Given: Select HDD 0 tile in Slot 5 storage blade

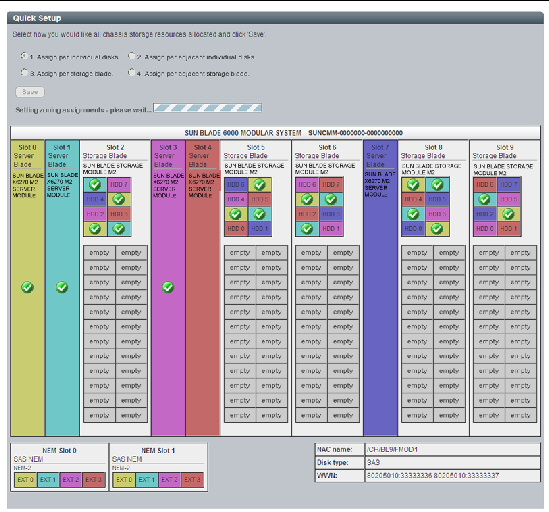Looking at the screenshot, I should click(236, 229).
